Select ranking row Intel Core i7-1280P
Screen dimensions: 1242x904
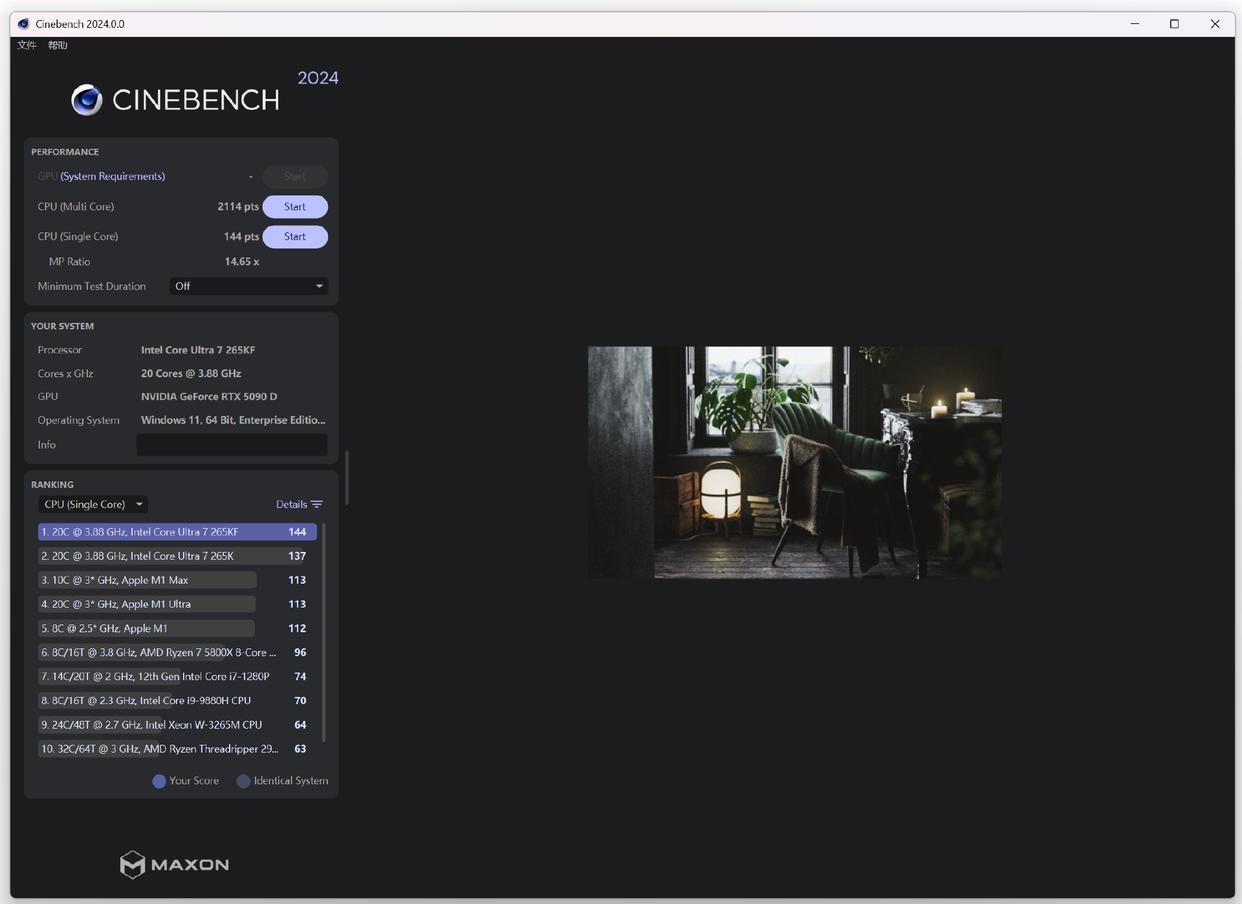coord(177,676)
